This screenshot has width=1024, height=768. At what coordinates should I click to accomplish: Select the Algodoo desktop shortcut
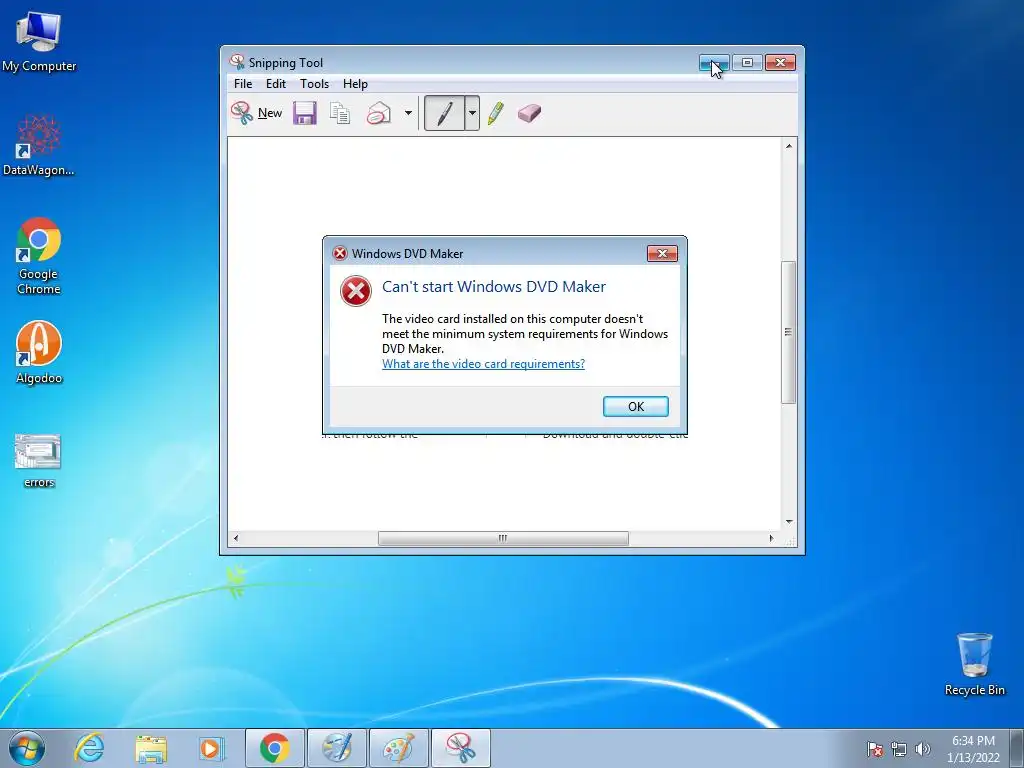pos(39,353)
